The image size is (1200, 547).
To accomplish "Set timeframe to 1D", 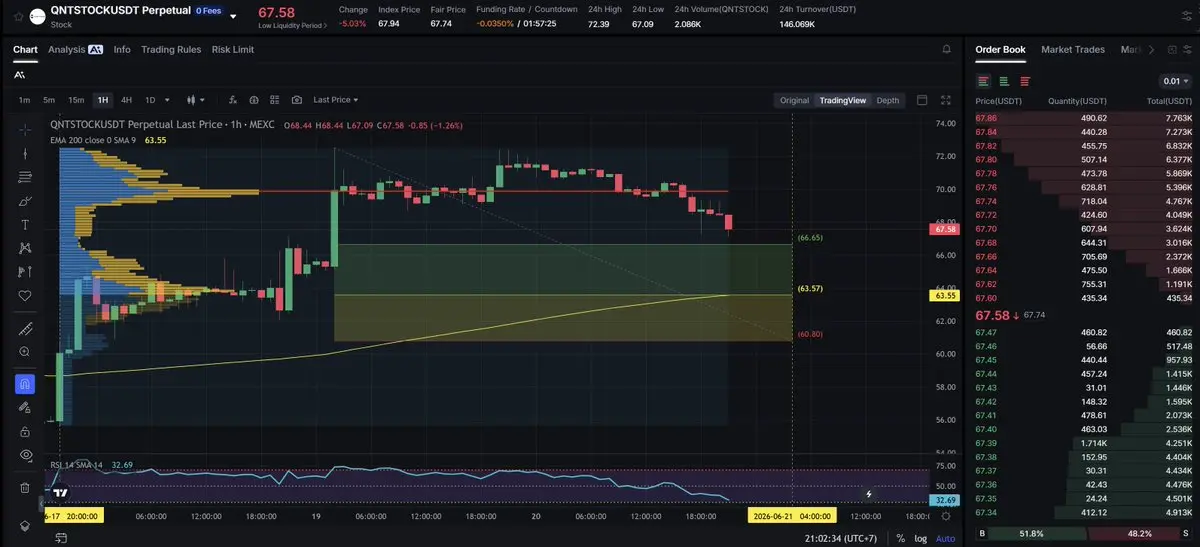I will click(x=150, y=100).
